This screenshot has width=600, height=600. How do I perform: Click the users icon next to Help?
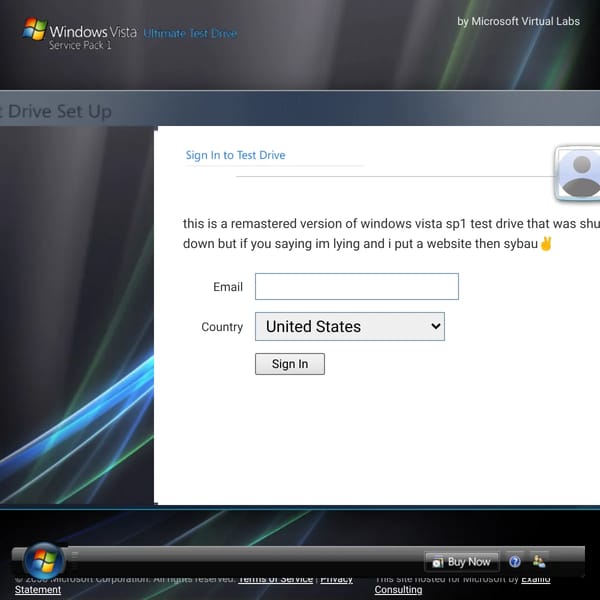pos(539,561)
